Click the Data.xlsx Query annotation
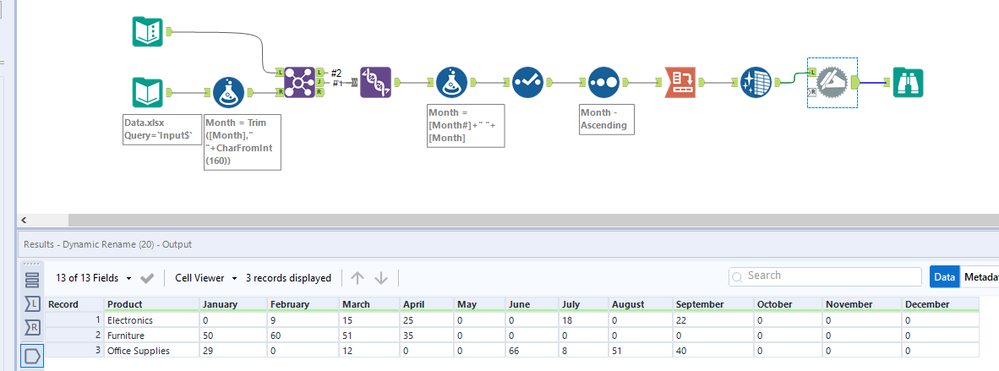This screenshot has height=371, width=999. point(161,129)
